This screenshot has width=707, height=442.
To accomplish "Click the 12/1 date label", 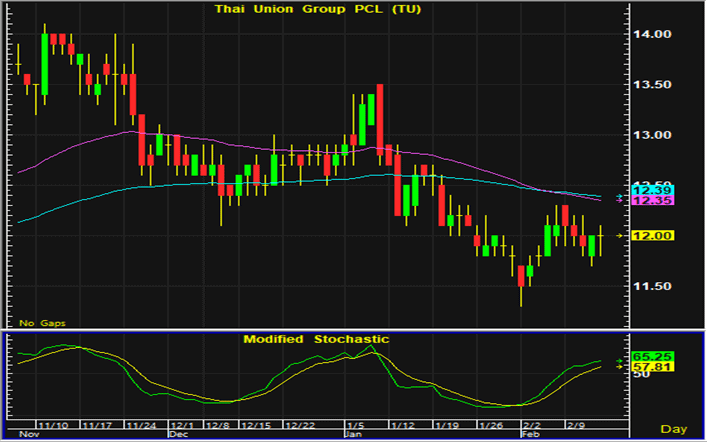I will 182,425.
